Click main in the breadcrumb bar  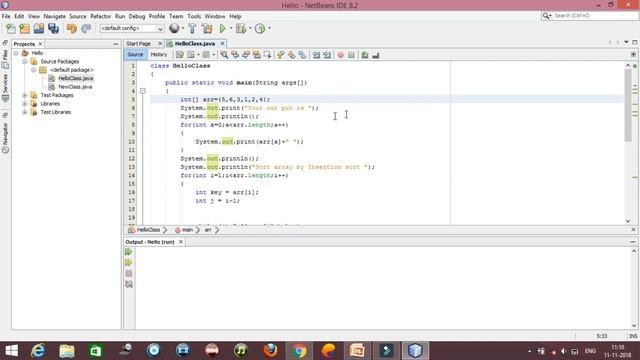187,230
